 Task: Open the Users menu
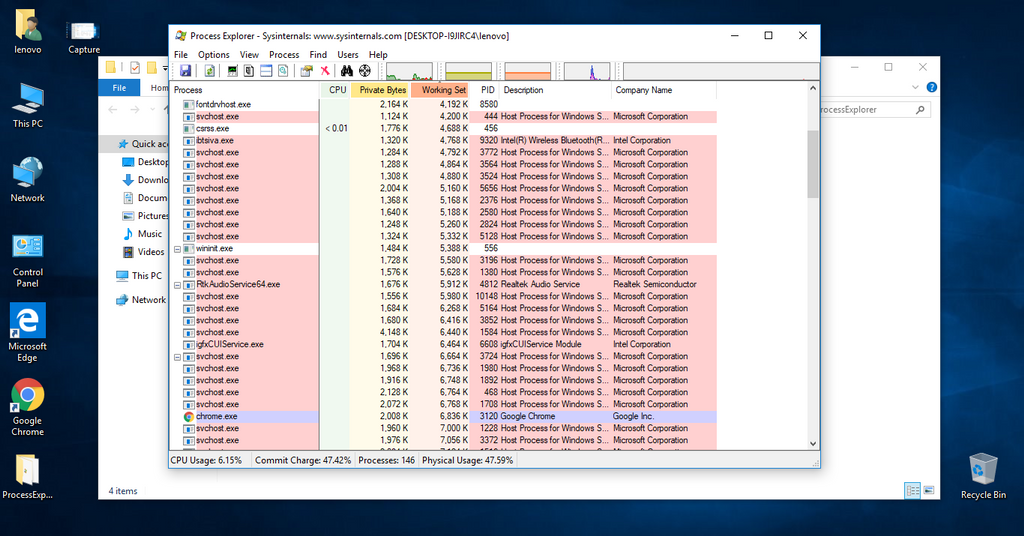[x=347, y=55]
